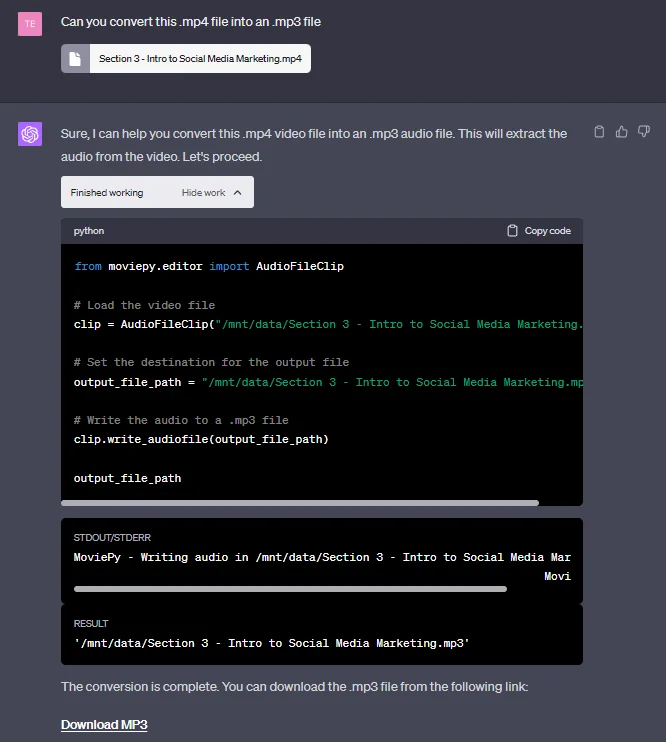Click the python language label in code header
This screenshot has width=666, height=742.
[x=89, y=231]
